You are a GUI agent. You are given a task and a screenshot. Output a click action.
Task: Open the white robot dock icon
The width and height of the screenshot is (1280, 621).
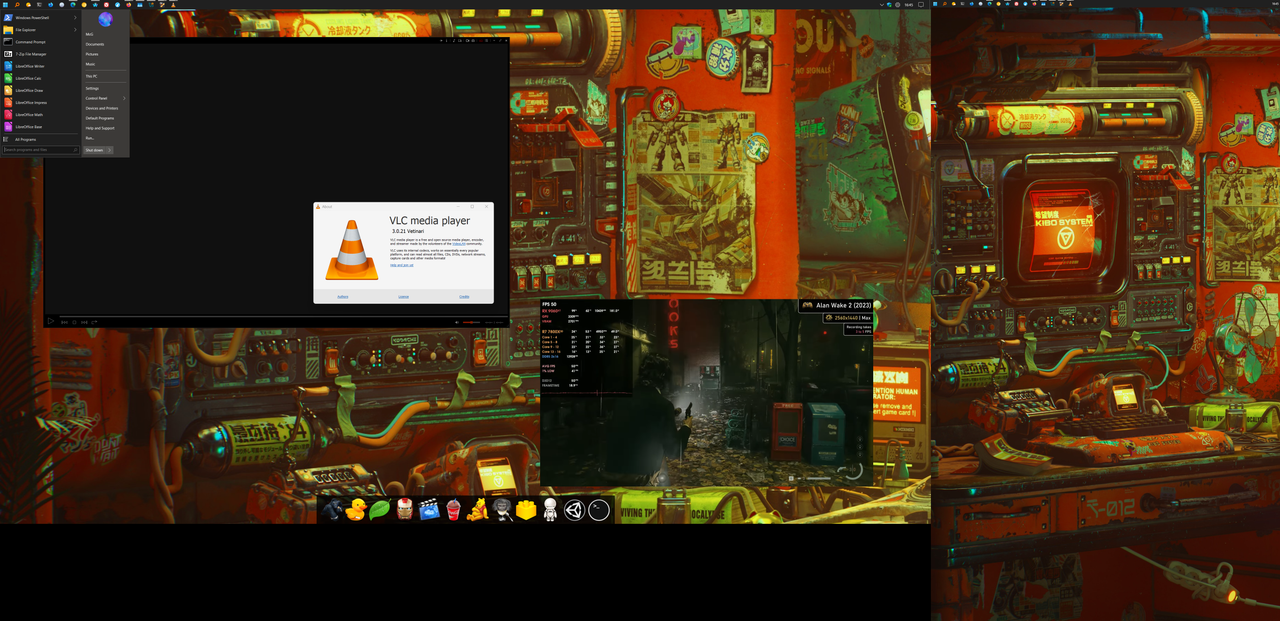550,510
